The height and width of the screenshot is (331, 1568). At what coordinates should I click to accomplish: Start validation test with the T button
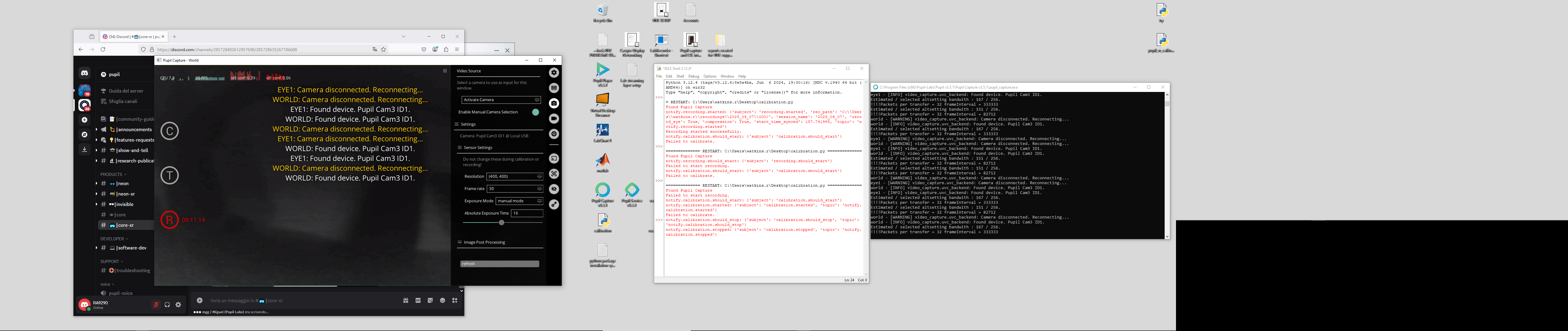(x=169, y=176)
